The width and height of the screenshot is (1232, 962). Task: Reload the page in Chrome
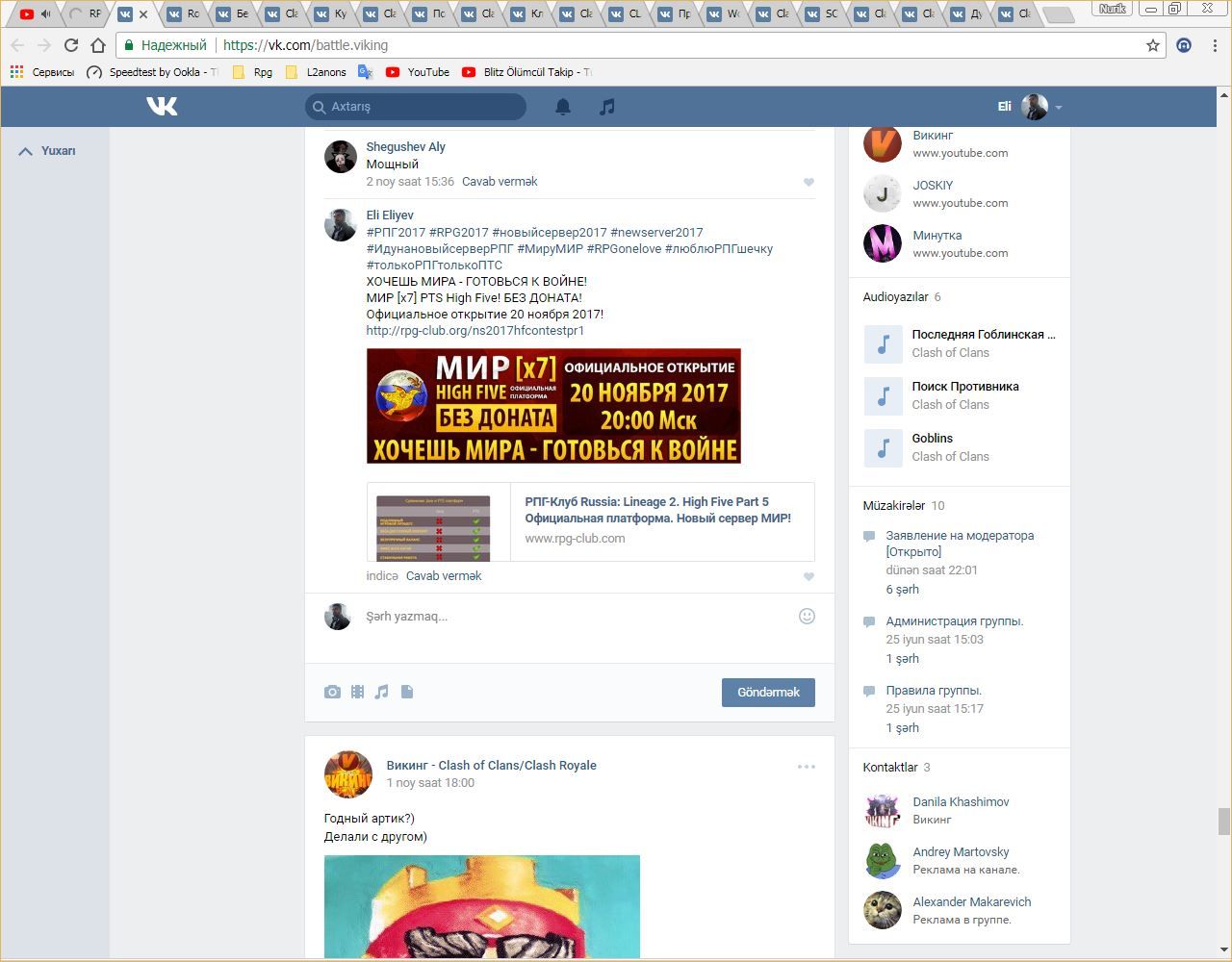(70, 45)
